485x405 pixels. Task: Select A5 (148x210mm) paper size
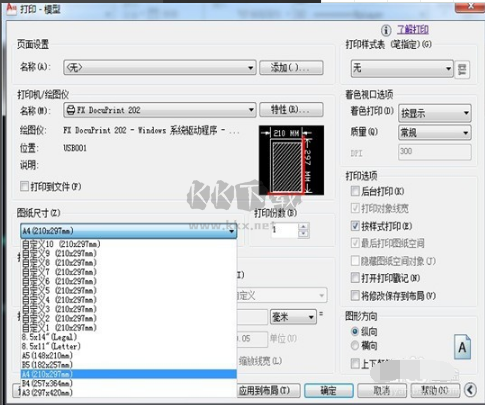pos(129,356)
